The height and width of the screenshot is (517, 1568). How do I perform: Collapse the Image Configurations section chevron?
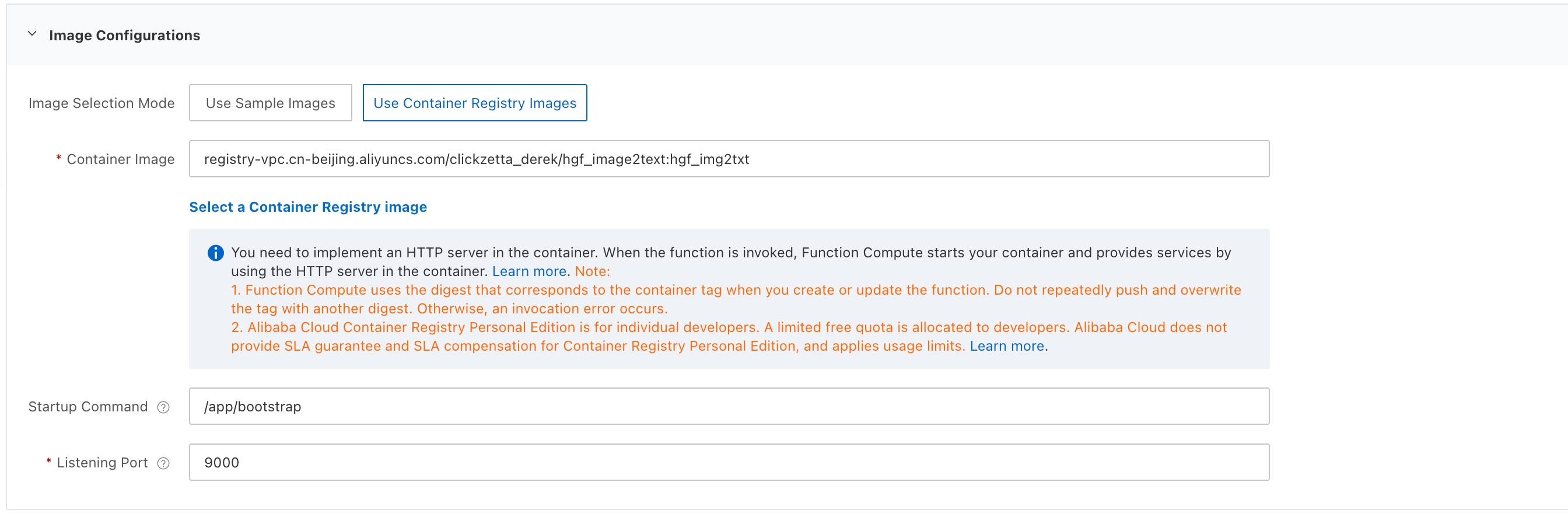tap(32, 34)
